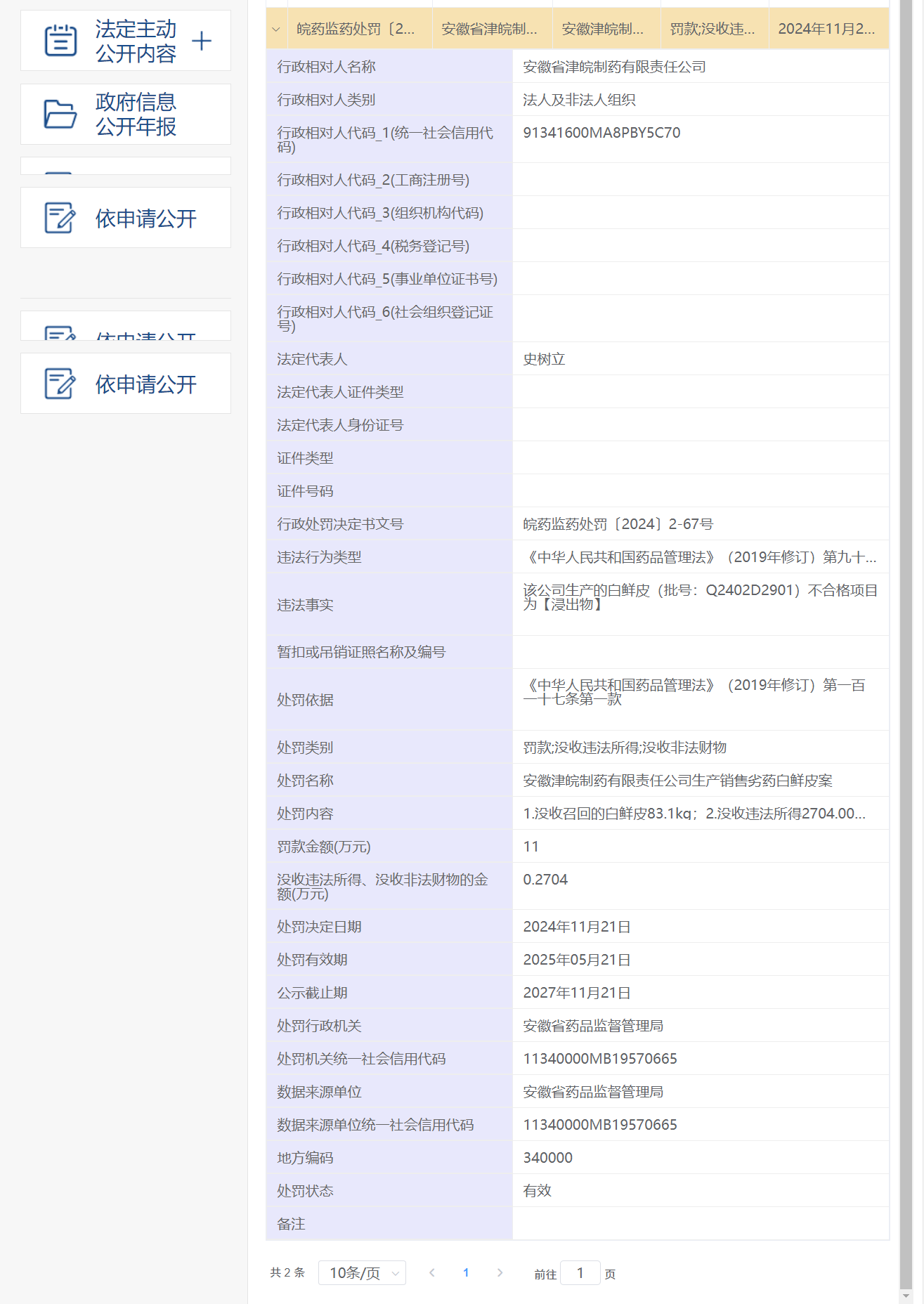Click the bottom 依申请公开 edit icon
Screen dimensions: 924x1304
pyautogui.click(x=60, y=384)
